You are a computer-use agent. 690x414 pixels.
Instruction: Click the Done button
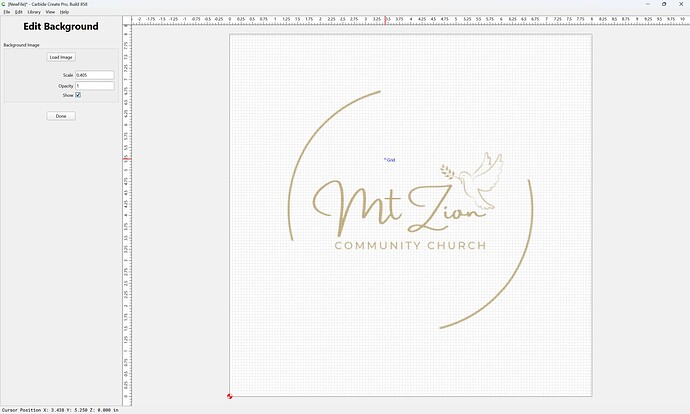pyautogui.click(x=61, y=116)
